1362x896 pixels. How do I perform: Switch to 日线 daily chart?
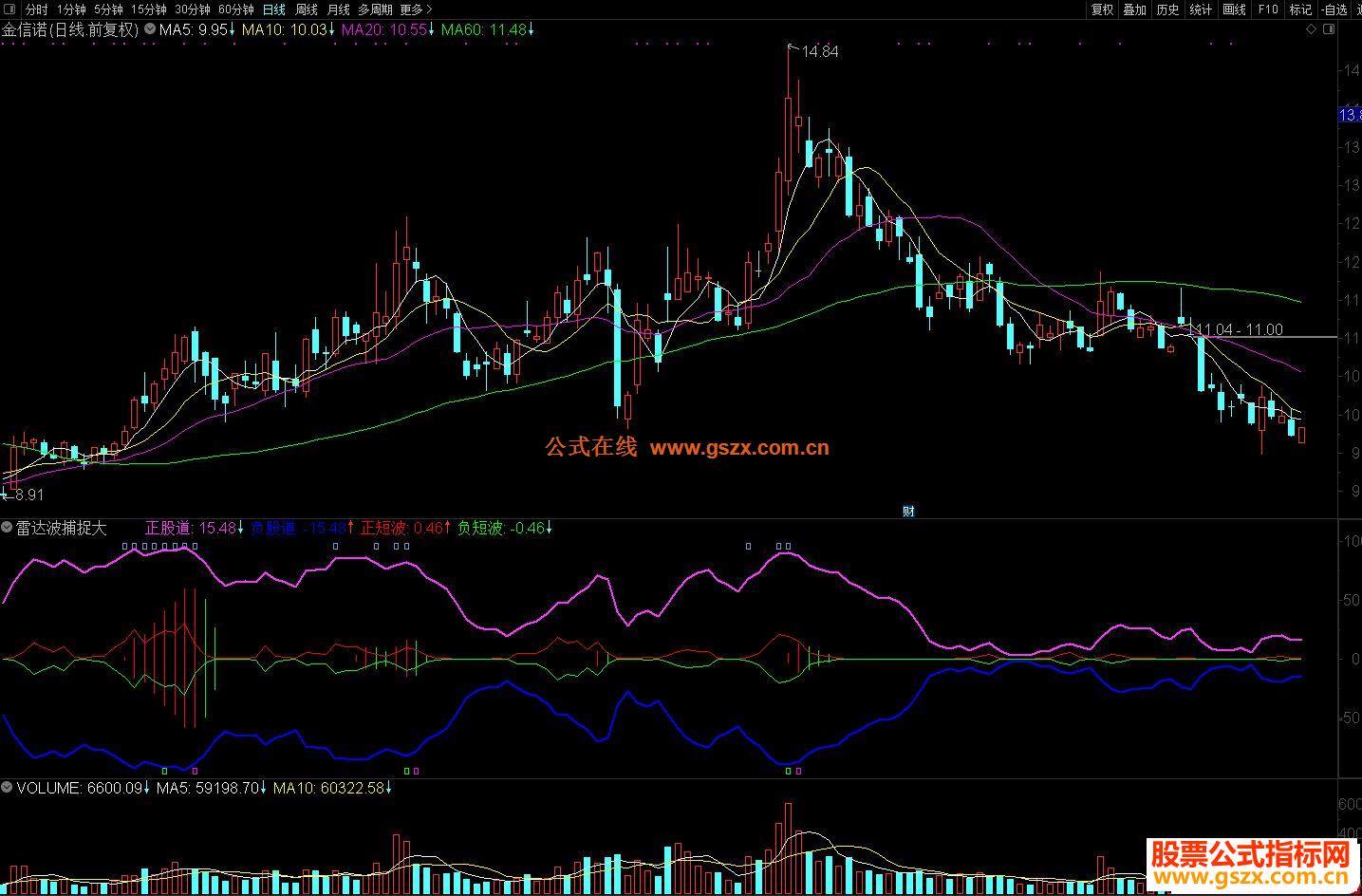click(273, 9)
